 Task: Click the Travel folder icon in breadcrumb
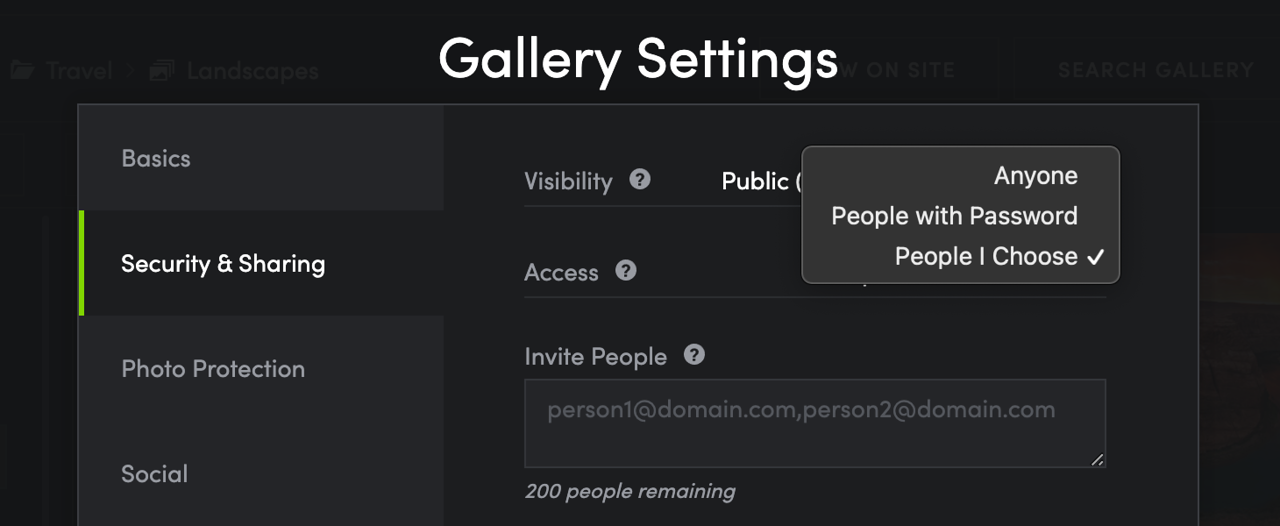22,71
